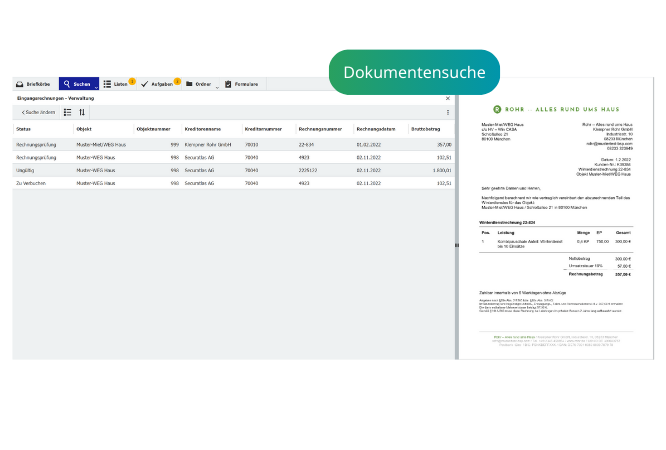666x450 pixels.
Task: Toggle the list view icon
Action: pyautogui.click(x=68, y=112)
